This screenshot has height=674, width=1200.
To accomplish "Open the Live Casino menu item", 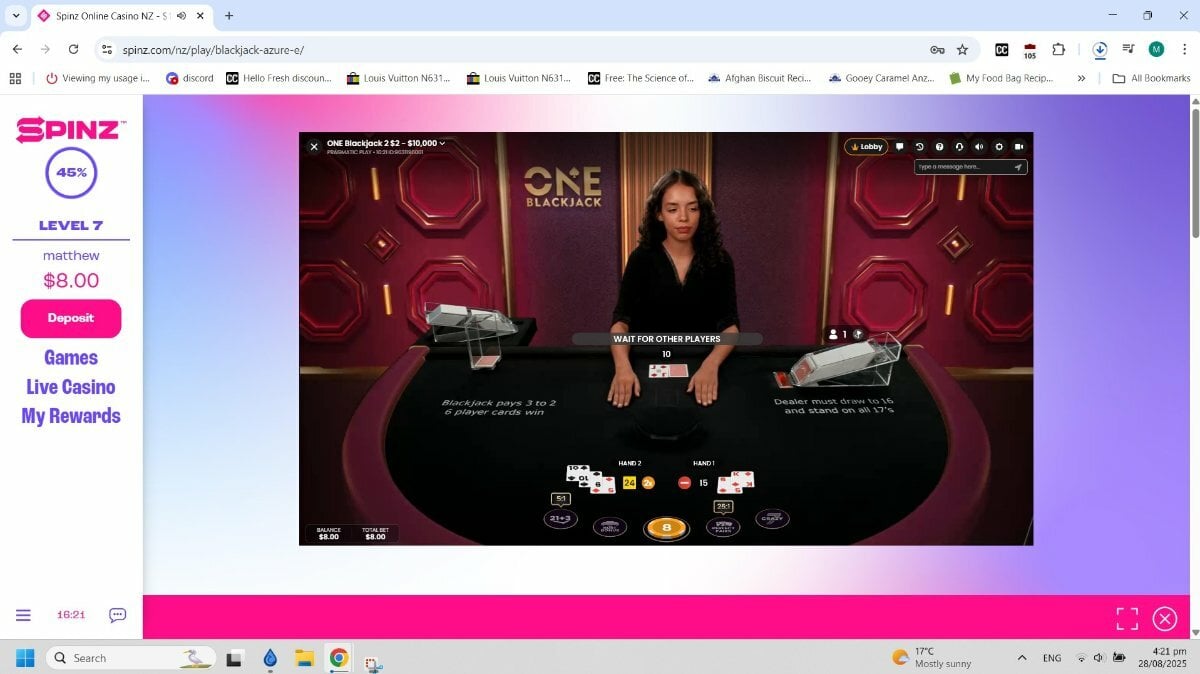I will point(71,387).
